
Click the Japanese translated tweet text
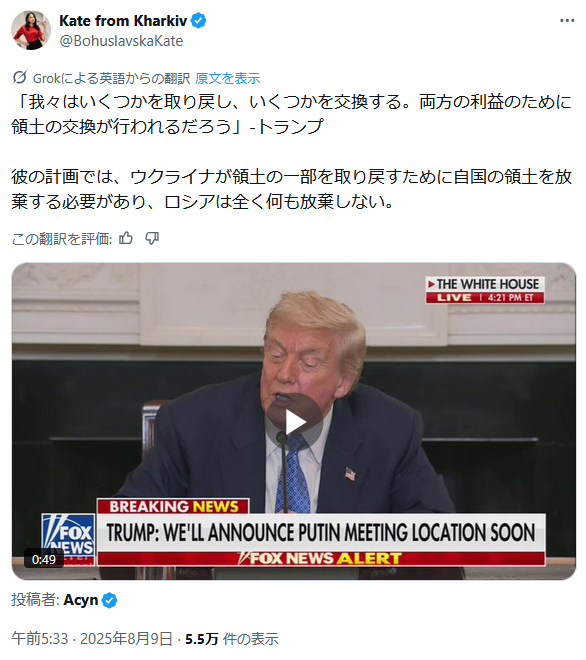[x=291, y=152]
